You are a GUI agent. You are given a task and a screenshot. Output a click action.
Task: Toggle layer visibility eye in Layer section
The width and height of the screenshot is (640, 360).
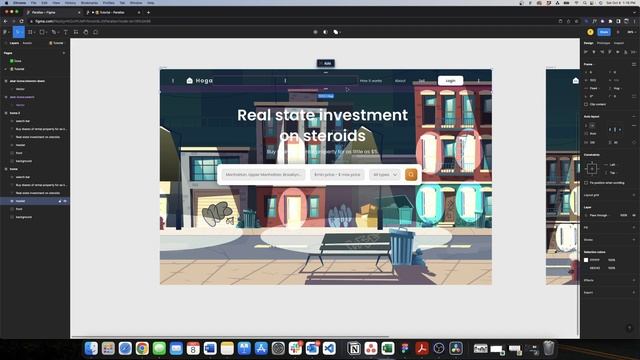pyautogui.click(x=634, y=215)
